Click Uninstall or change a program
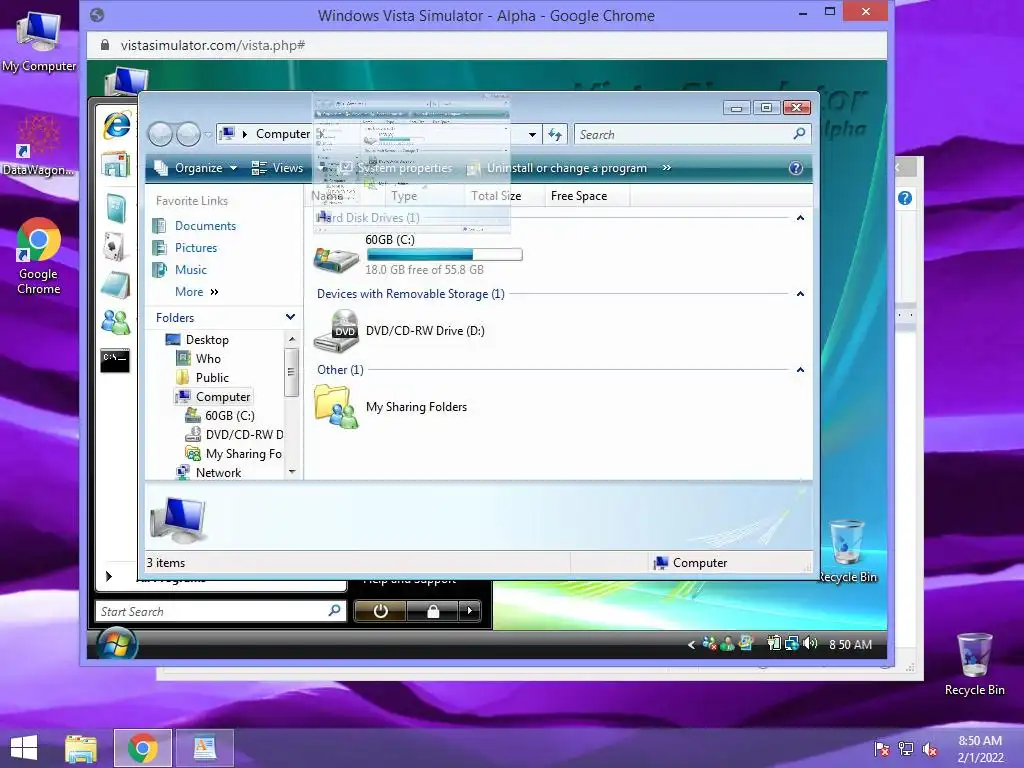This screenshot has height=768, width=1024. click(558, 168)
